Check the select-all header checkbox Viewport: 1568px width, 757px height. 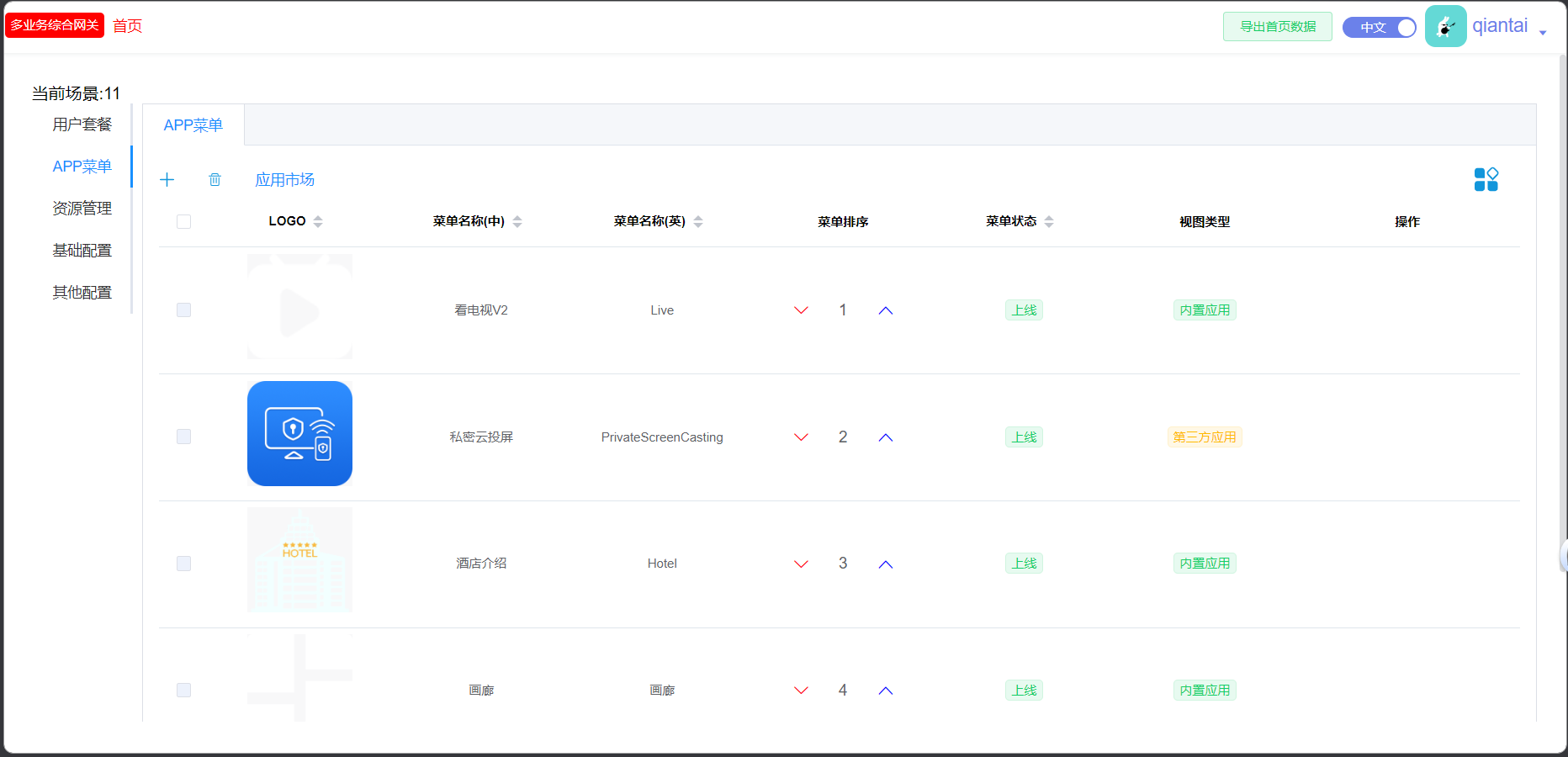click(x=184, y=222)
